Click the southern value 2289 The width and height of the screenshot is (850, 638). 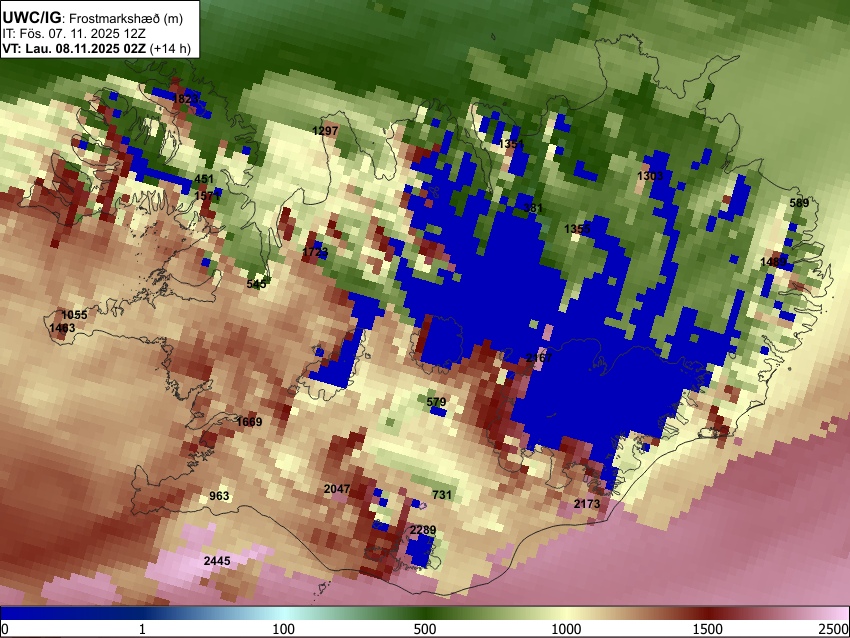coord(423,530)
